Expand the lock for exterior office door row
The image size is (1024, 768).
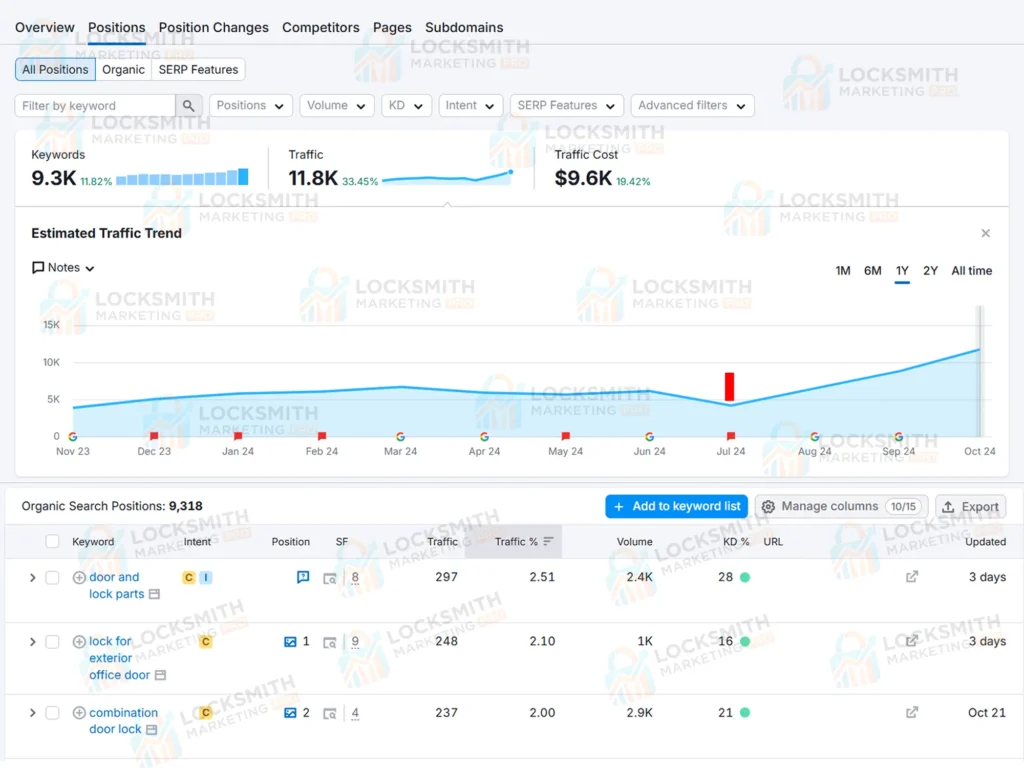(x=32, y=642)
